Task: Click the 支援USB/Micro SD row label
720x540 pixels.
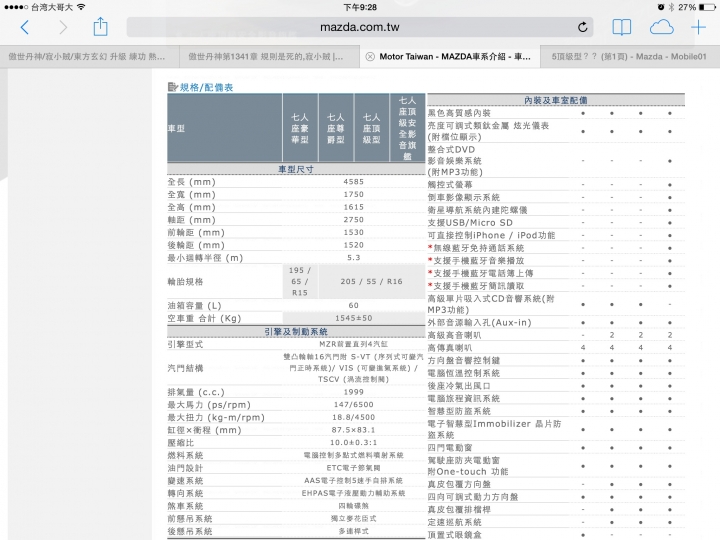Action: (x=470, y=223)
